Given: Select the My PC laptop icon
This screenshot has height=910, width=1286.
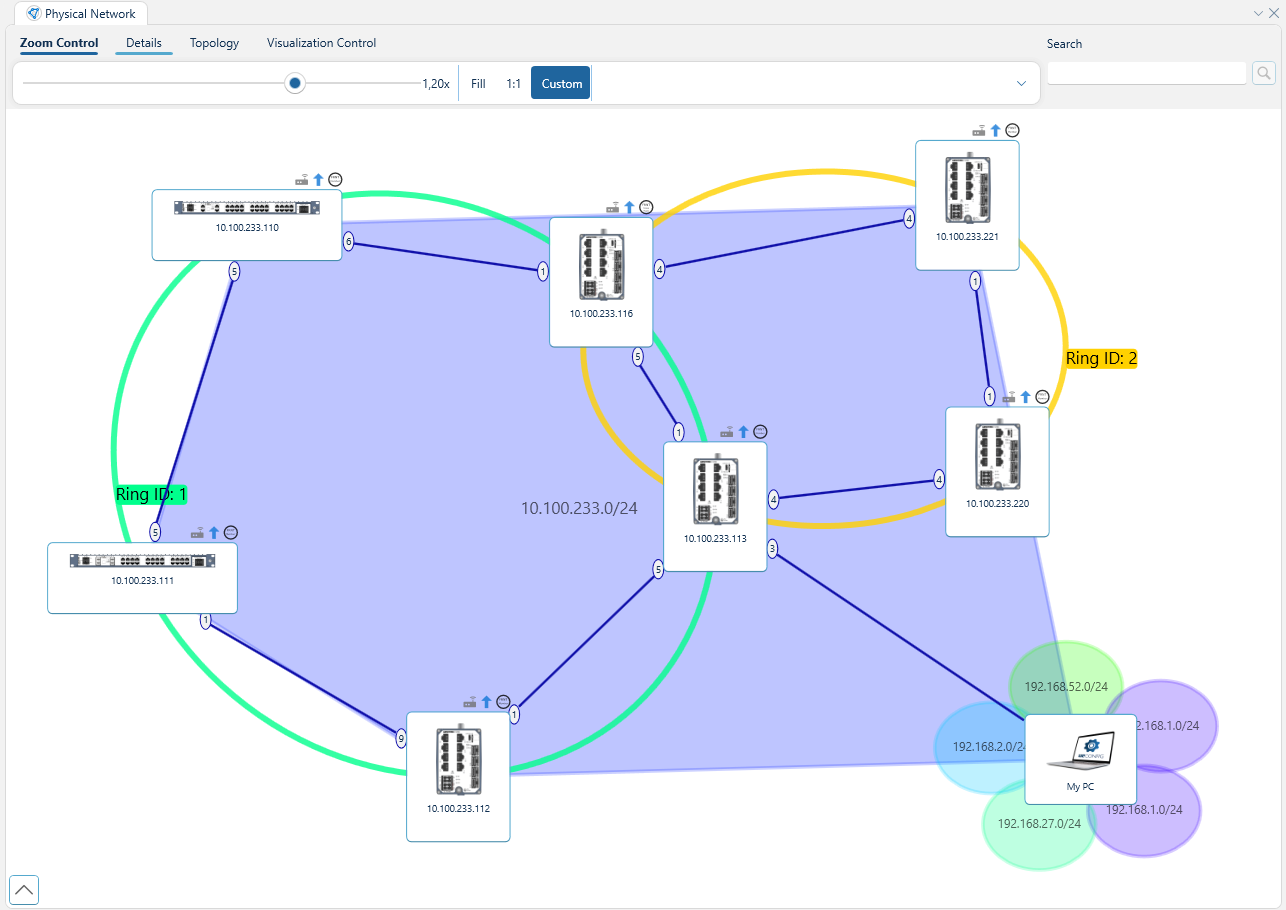Looking at the screenshot, I should coord(1080,752).
